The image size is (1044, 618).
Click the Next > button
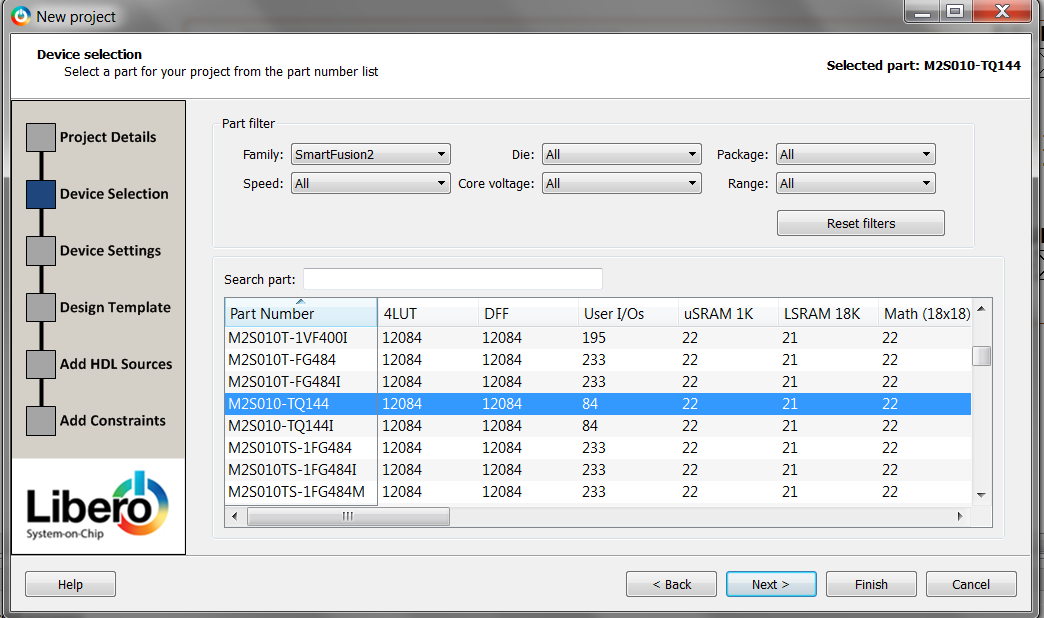point(771,584)
